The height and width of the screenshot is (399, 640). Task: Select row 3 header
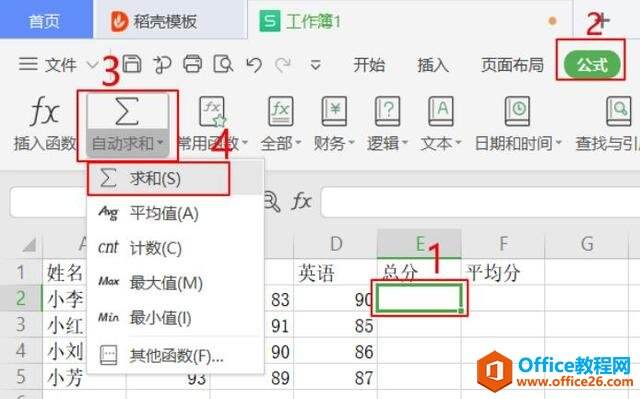point(21,325)
